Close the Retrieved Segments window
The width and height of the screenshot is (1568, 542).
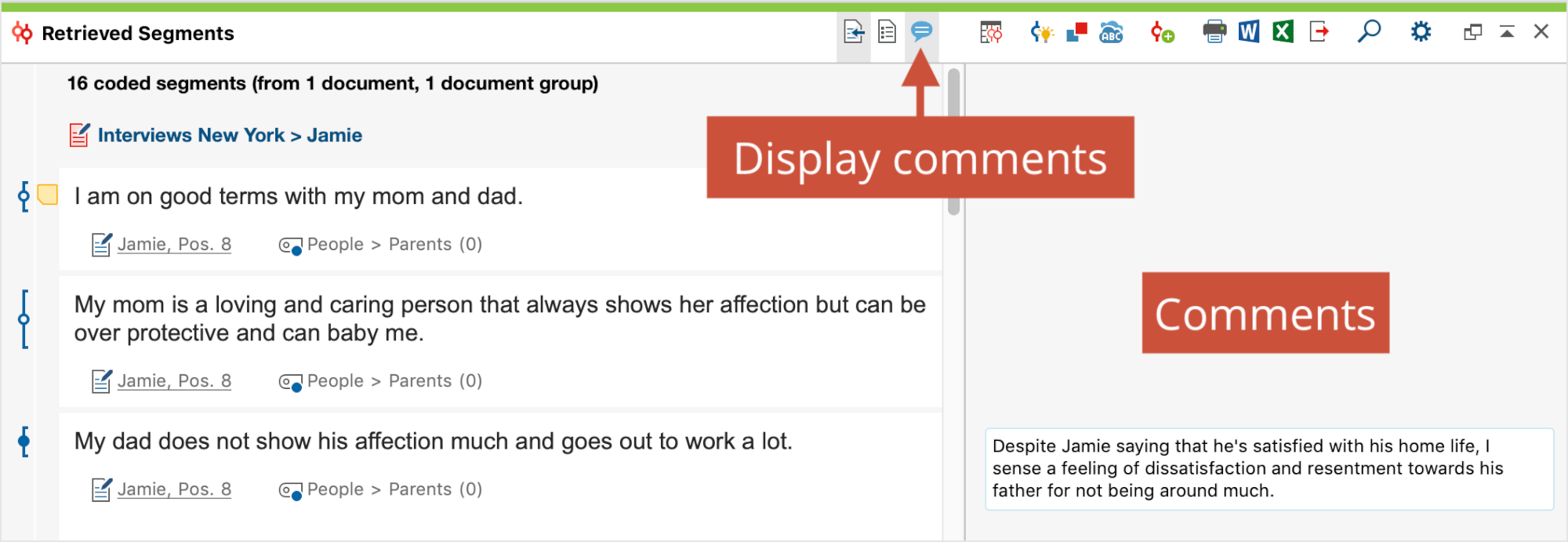[1541, 31]
